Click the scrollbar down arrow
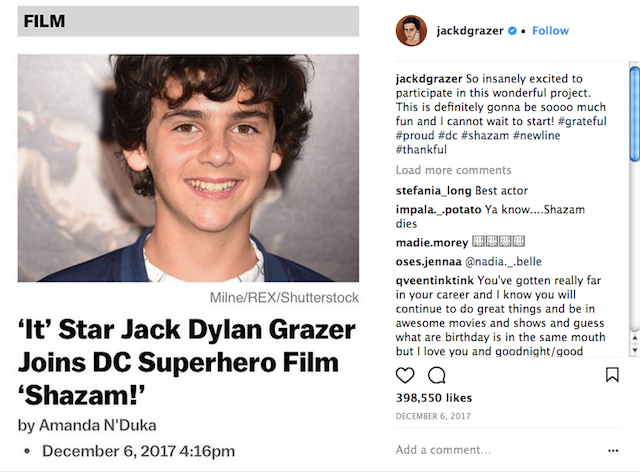The image size is (640, 472). 634,351
